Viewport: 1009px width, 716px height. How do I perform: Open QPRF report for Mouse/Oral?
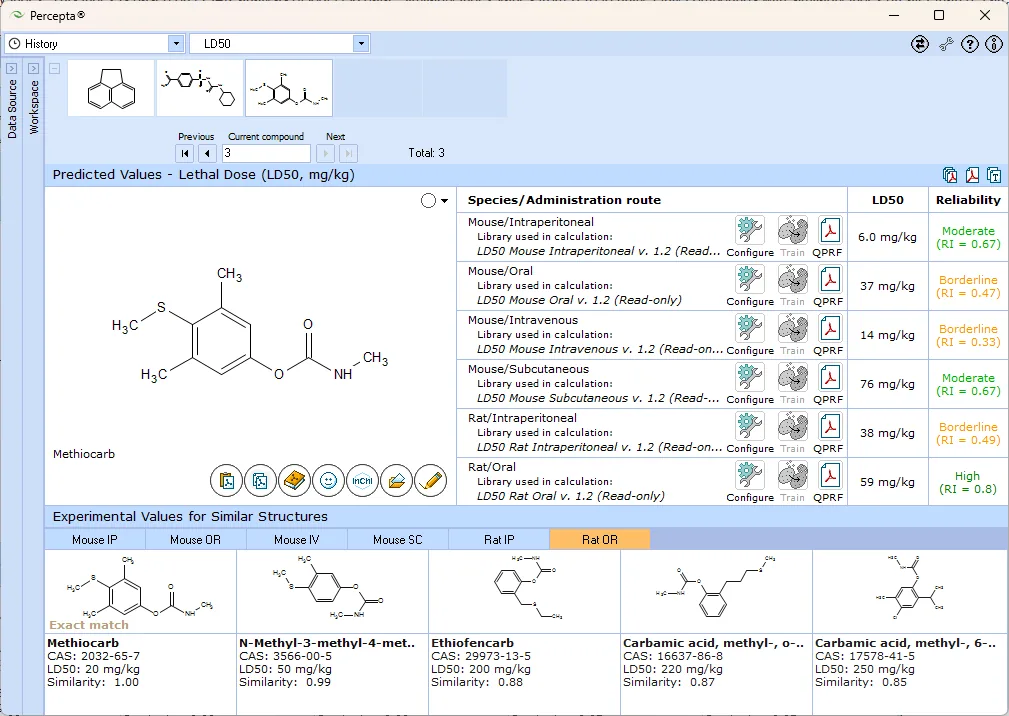(829, 280)
